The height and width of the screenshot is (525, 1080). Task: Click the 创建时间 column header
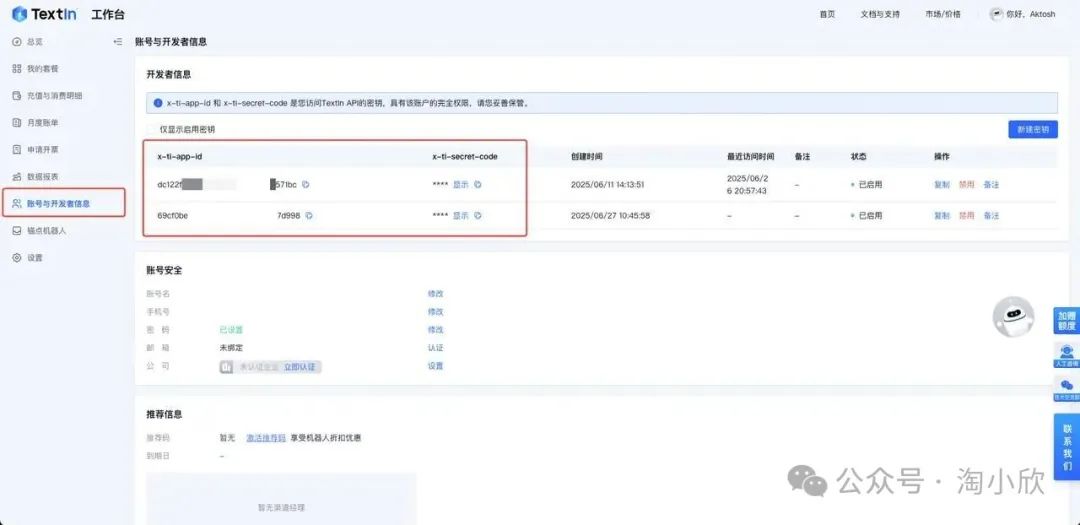587,157
